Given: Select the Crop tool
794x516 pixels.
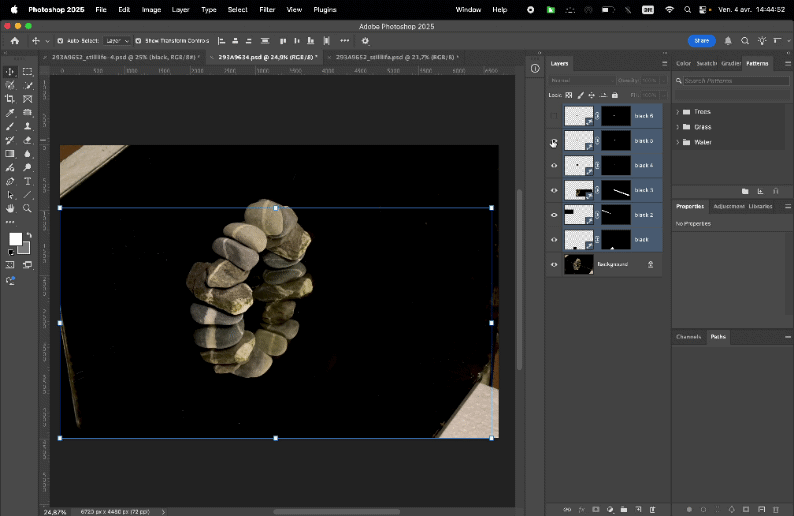Looking at the screenshot, I should tap(10, 99).
